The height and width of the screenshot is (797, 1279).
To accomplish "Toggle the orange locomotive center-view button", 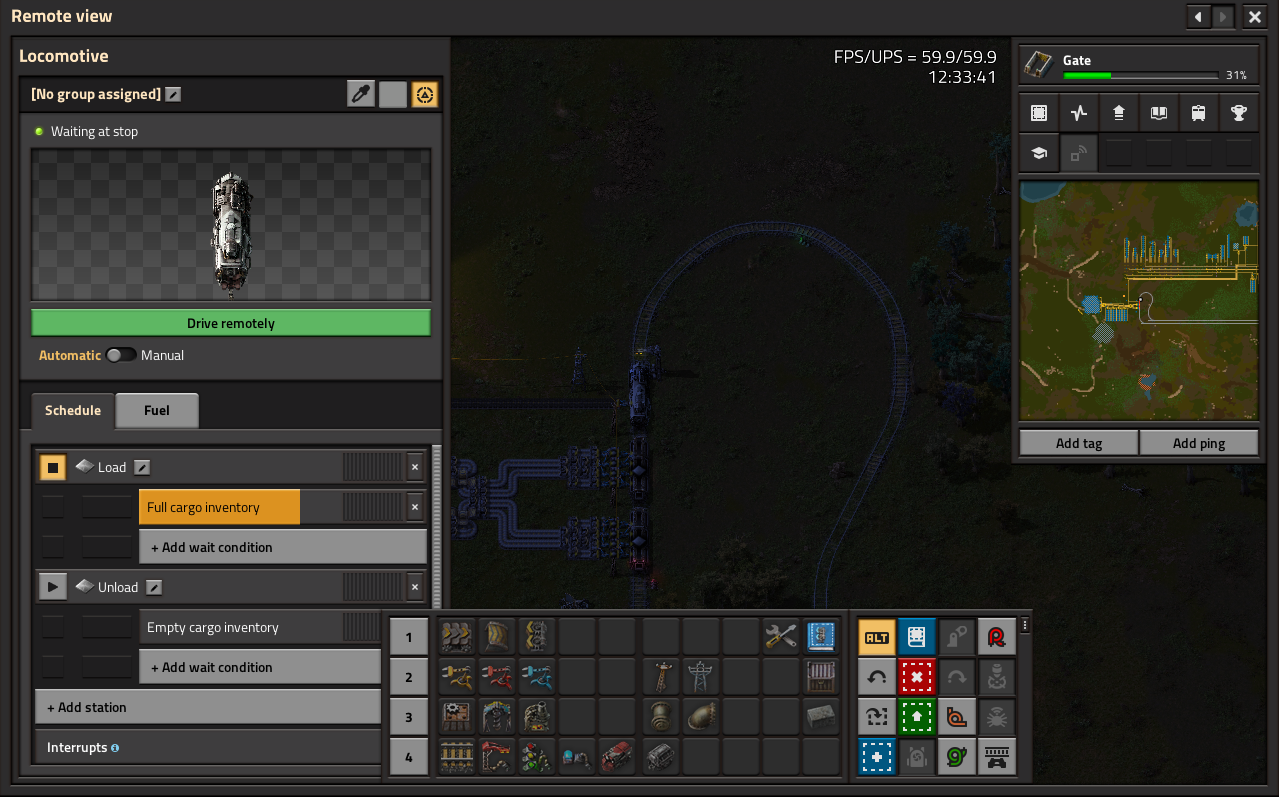I will pos(425,94).
